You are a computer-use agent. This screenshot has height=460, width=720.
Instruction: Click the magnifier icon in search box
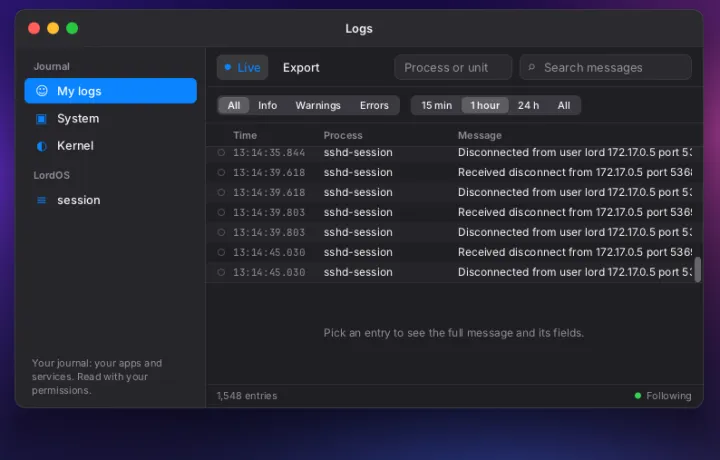(x=532, y=67)
